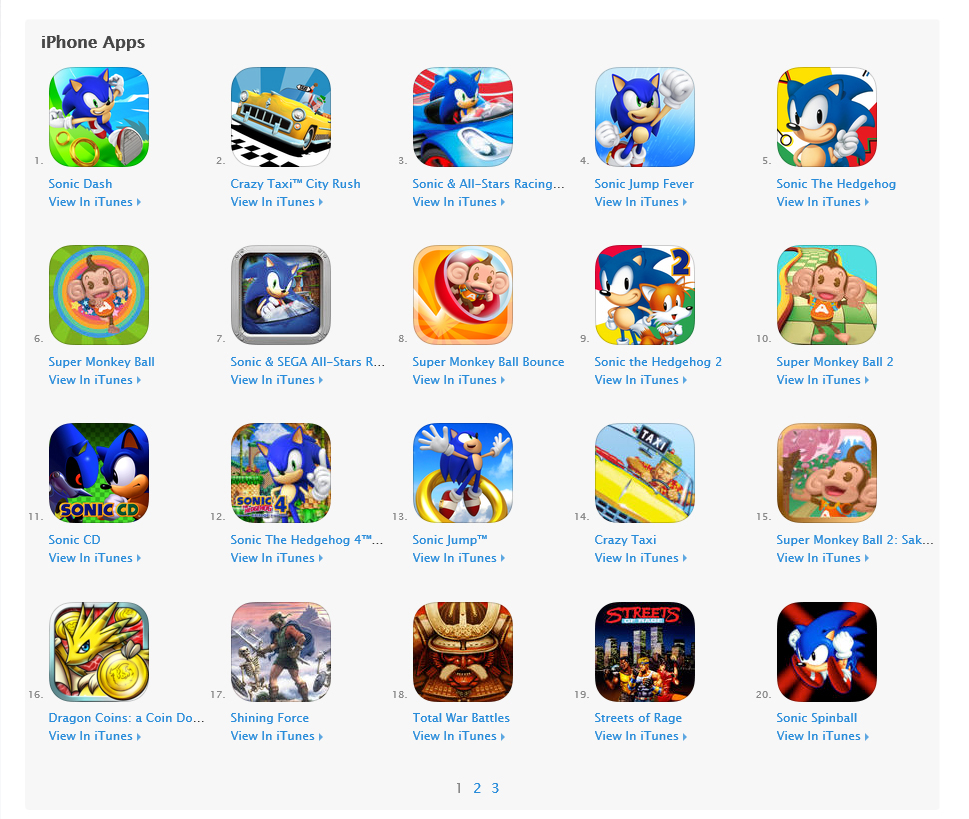Open the Streets of Rage icon

[645, 651]
